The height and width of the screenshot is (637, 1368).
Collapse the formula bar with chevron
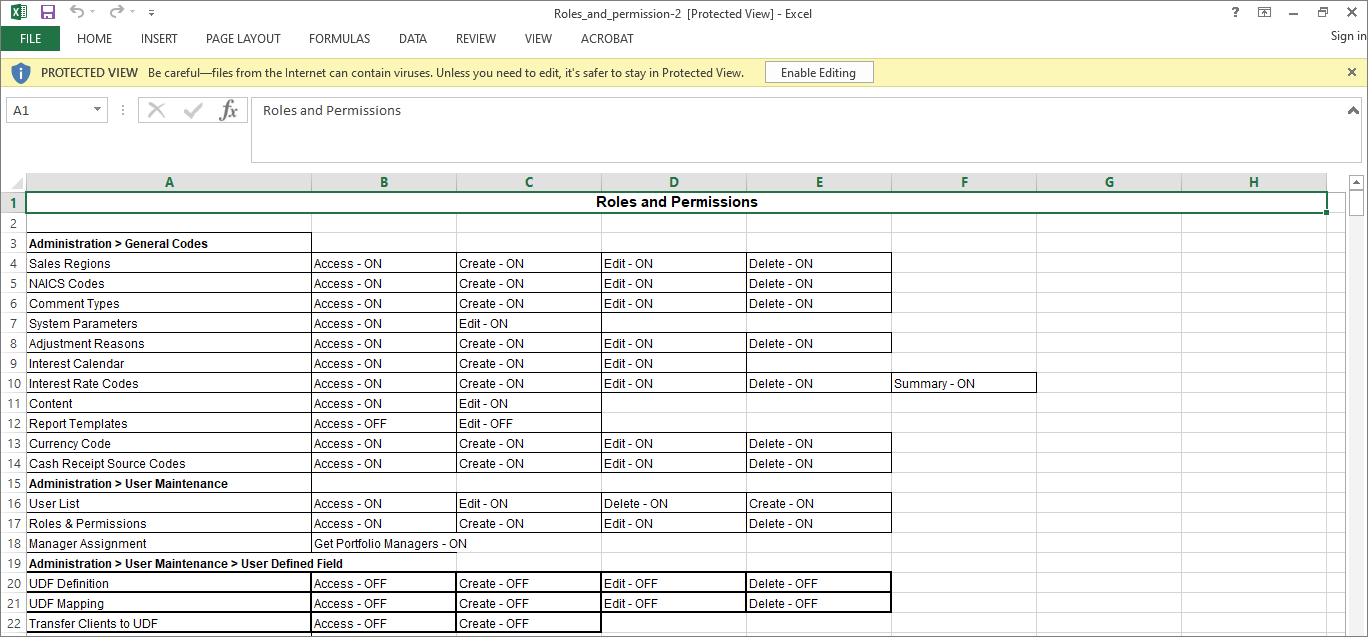1353,111
